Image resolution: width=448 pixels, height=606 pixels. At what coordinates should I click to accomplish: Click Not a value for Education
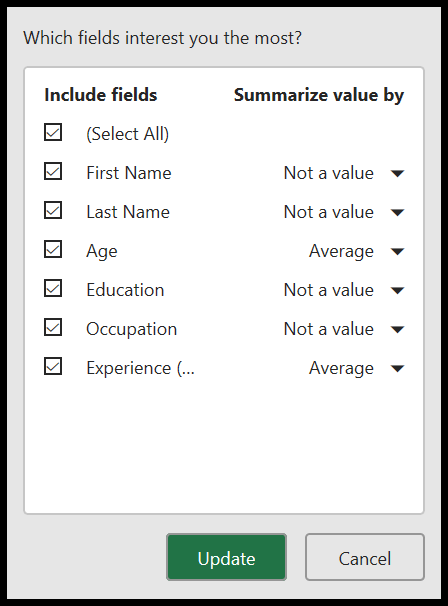coord(329,290)
